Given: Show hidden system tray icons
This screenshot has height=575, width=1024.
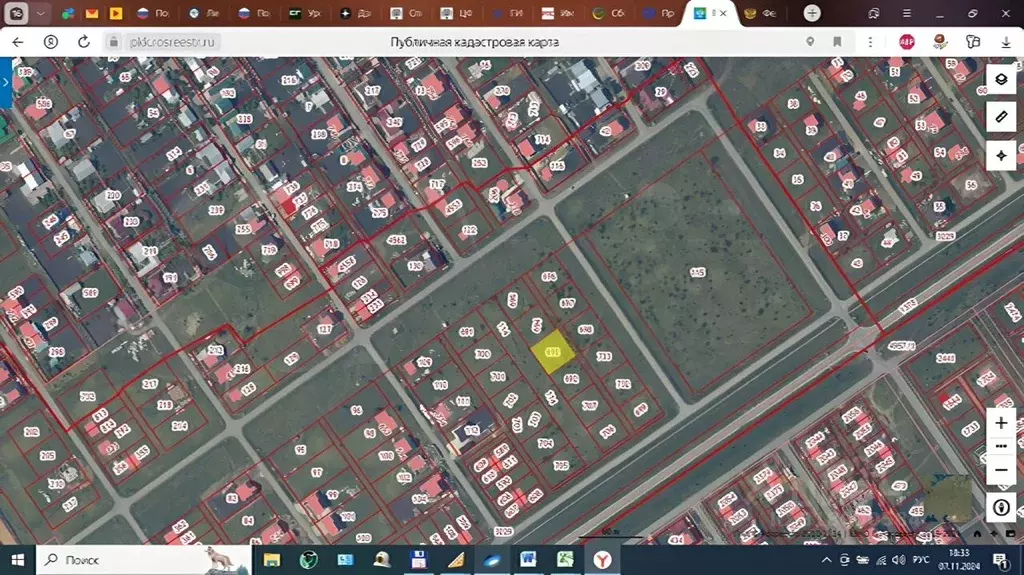Looking at the screenshot, I should pyautogui.click(x=826, y=560).
